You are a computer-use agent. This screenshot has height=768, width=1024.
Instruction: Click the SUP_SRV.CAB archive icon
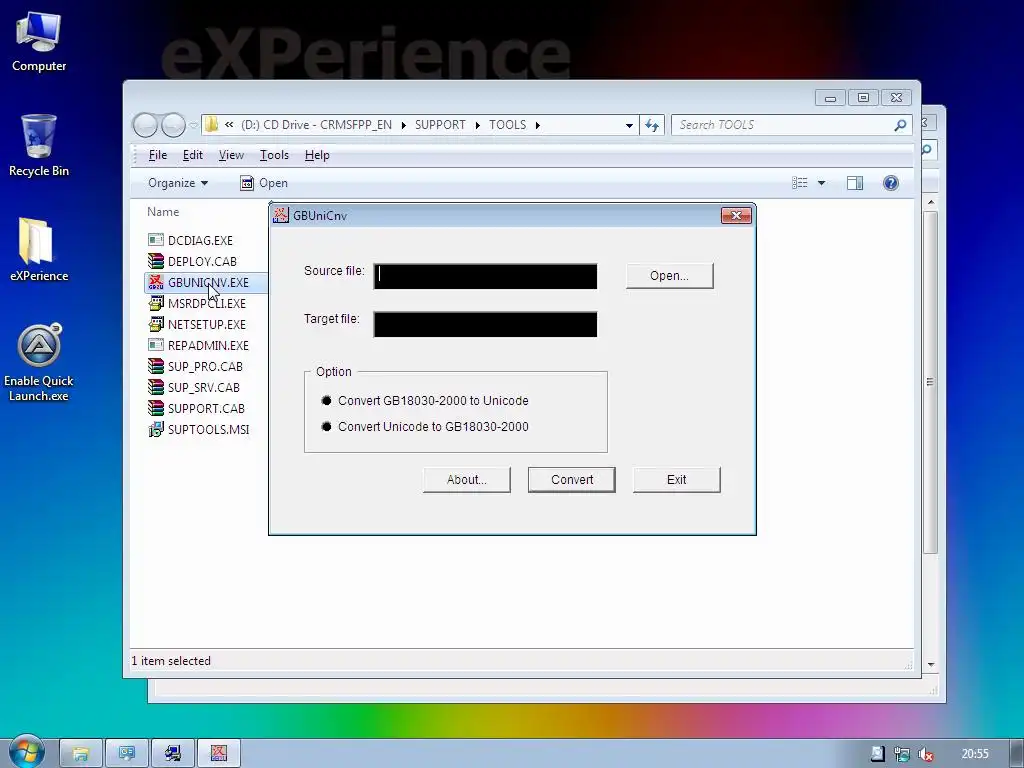(x=155, y=387)
